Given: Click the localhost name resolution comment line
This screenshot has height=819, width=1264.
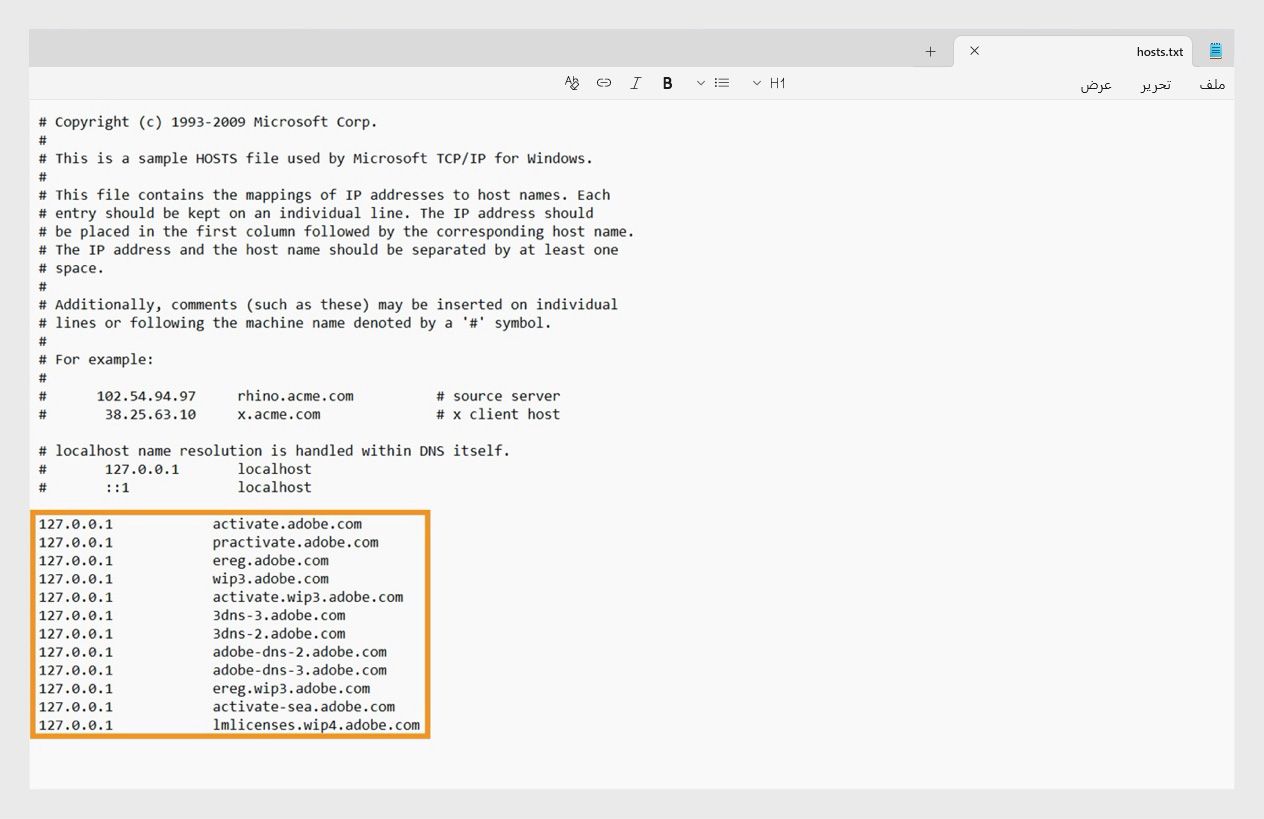Looking at the screenshot, I should tap(274, 451).
